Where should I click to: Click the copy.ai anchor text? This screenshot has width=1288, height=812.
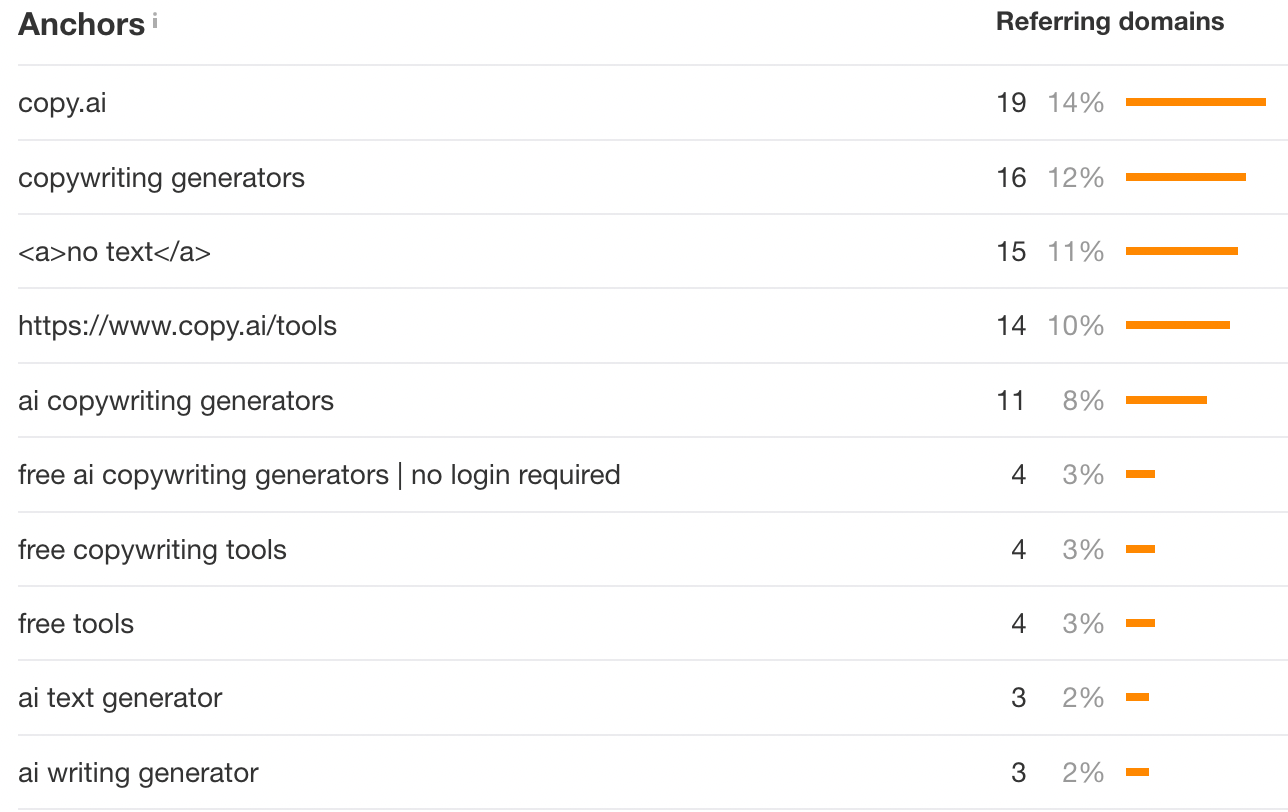click(62, 103)
